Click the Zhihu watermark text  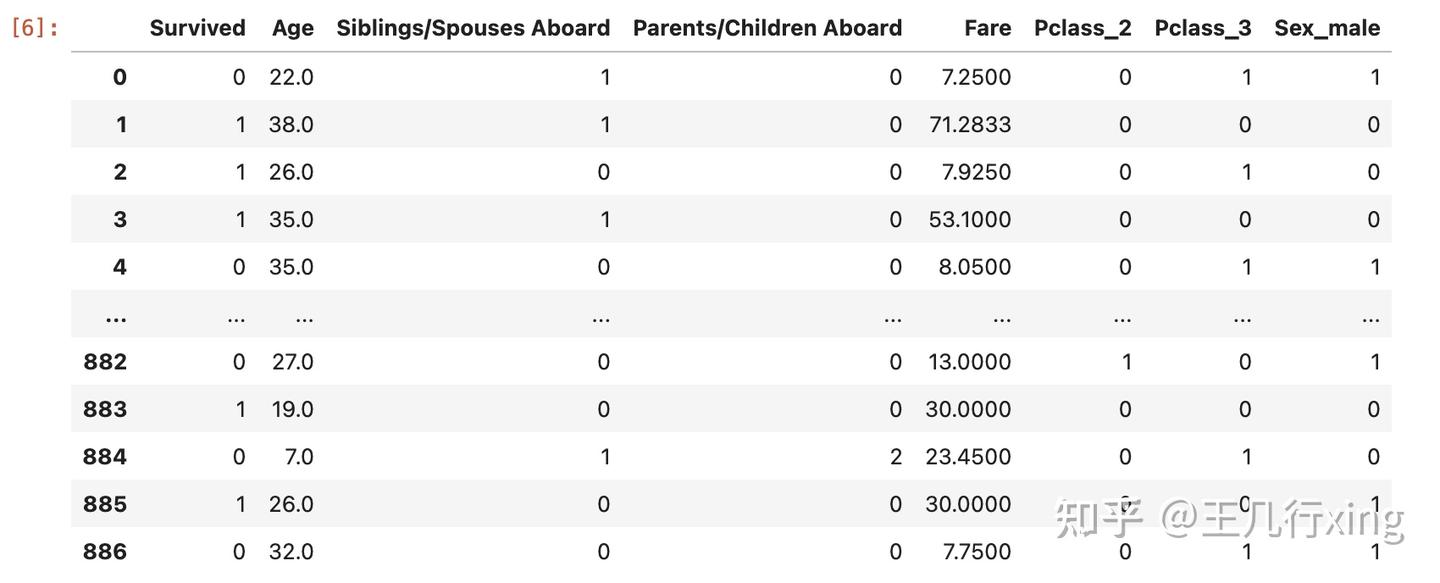click(x=1230, y=519)
